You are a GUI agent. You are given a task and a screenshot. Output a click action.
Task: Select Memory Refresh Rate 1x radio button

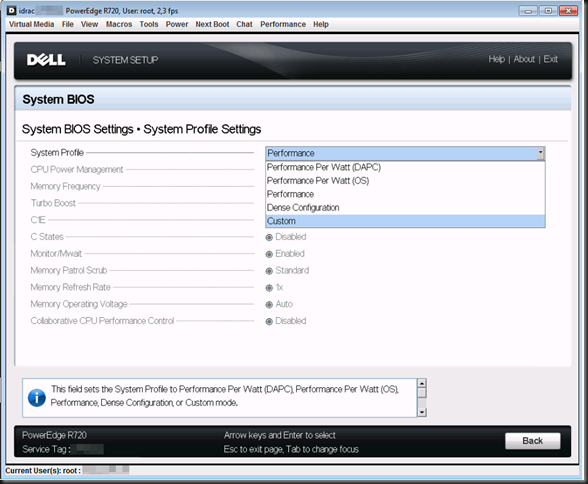coord(269,288)
